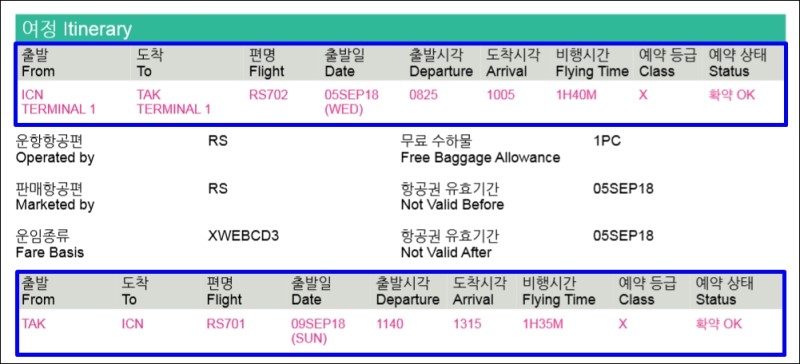
Task: Click first flight's 확약 OK status
Action: pos(732,95)
